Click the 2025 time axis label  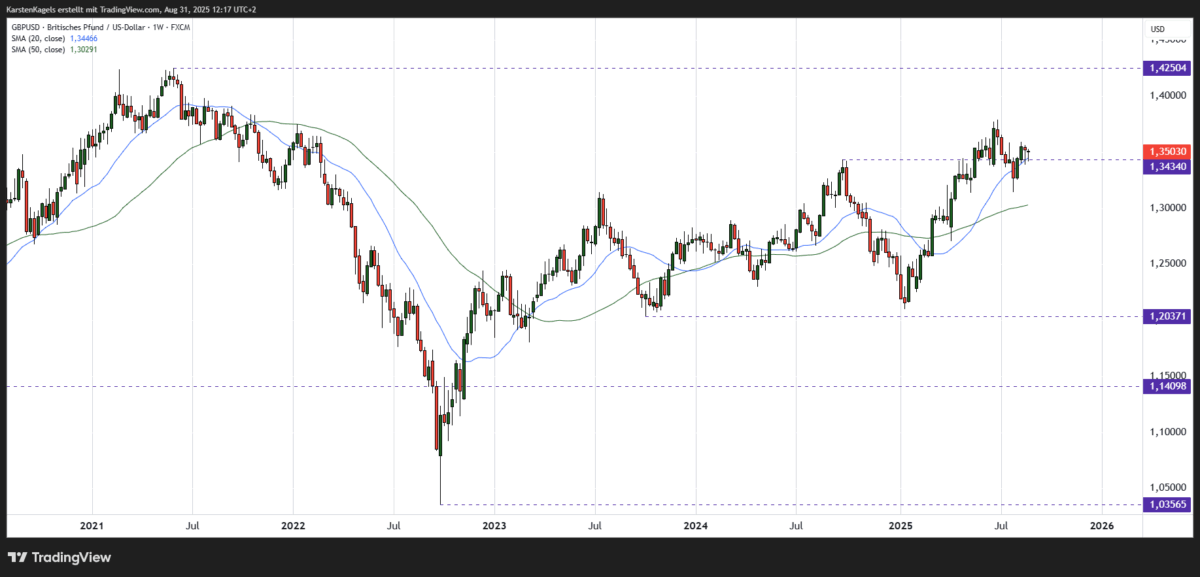pyautogui.click(x=901, y=525)
